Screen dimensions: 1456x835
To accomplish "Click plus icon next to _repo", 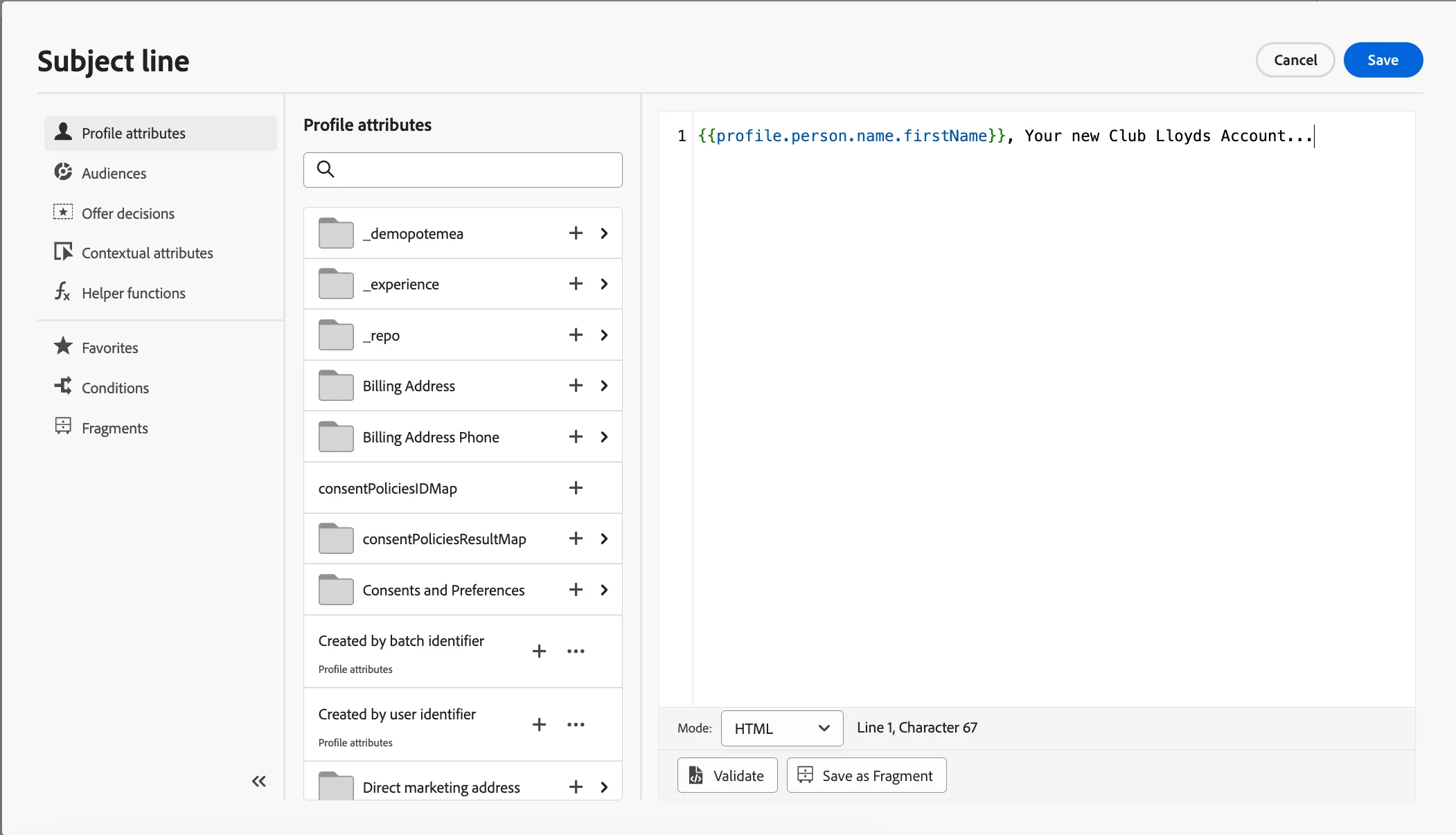I will (x=576, y=335).
